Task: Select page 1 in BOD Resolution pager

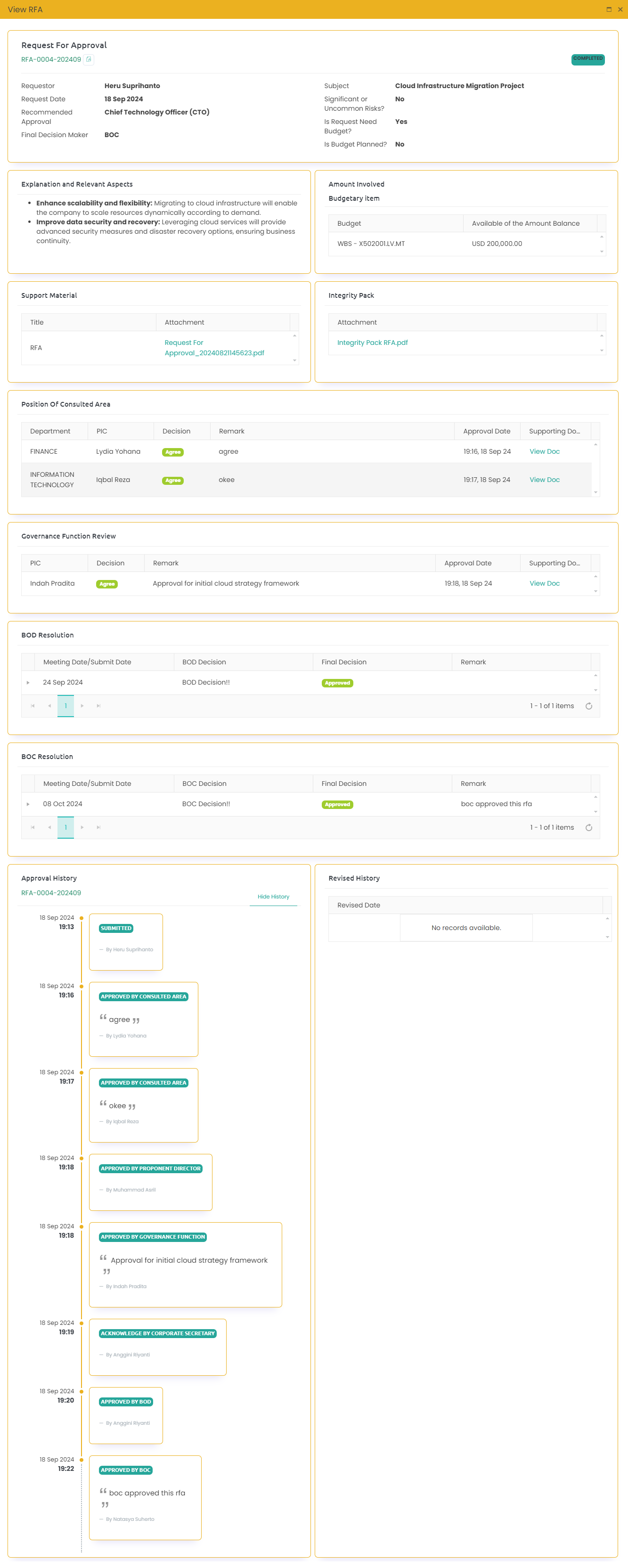Action: pos(66,706)
